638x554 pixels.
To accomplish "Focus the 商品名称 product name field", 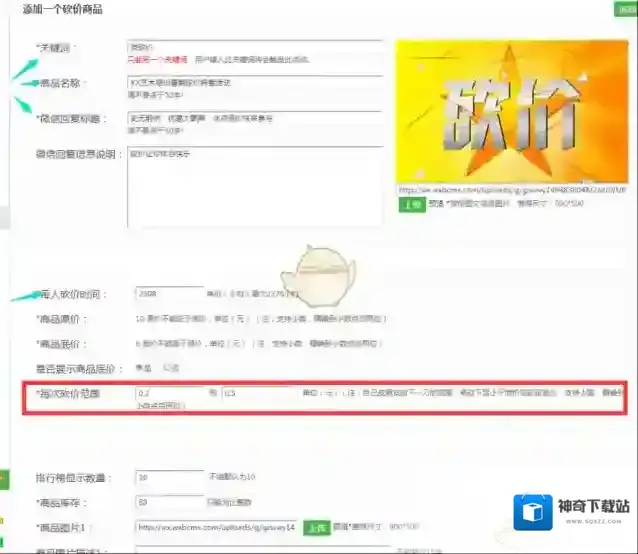I will point(254,82).
